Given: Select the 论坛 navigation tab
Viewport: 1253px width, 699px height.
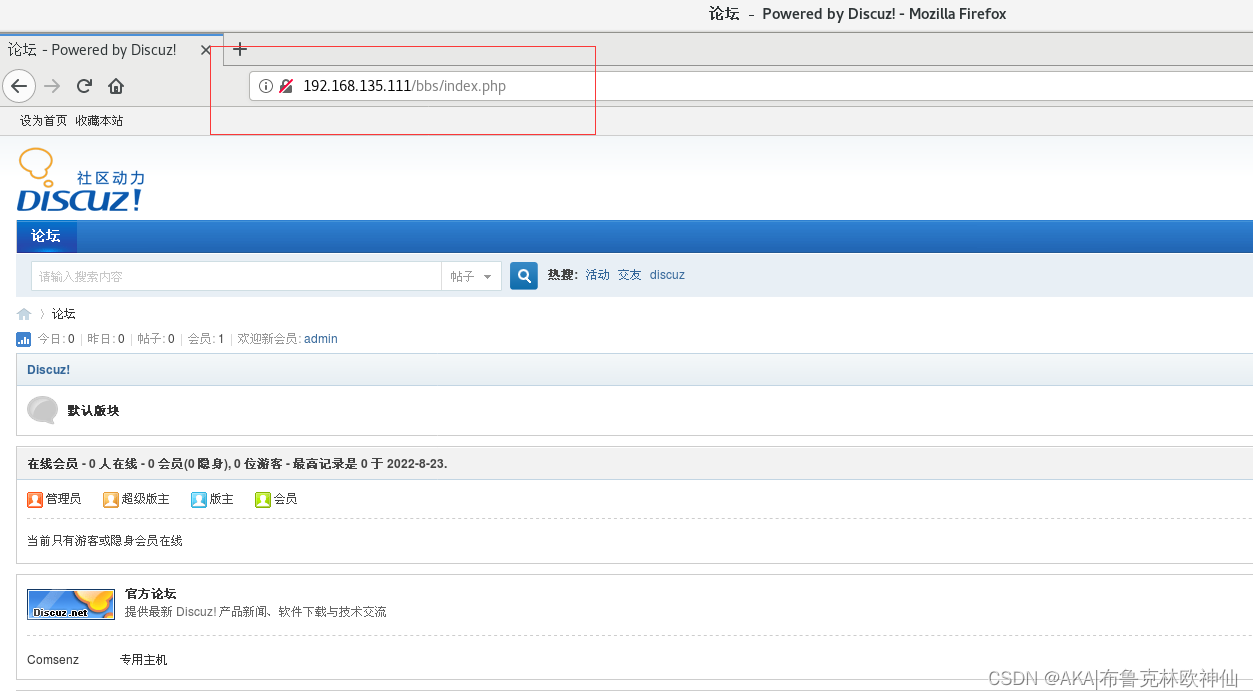Looking at the screenshot, I should click(x=46, y=236).
